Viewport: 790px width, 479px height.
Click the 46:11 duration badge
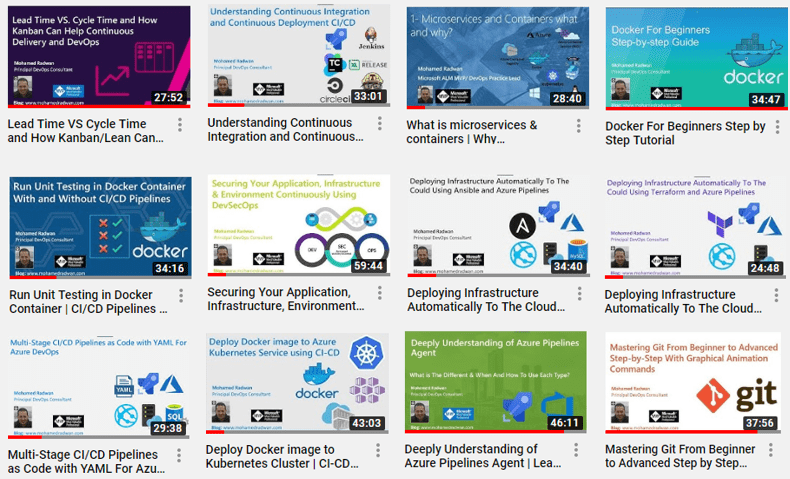tap(564, 423)
